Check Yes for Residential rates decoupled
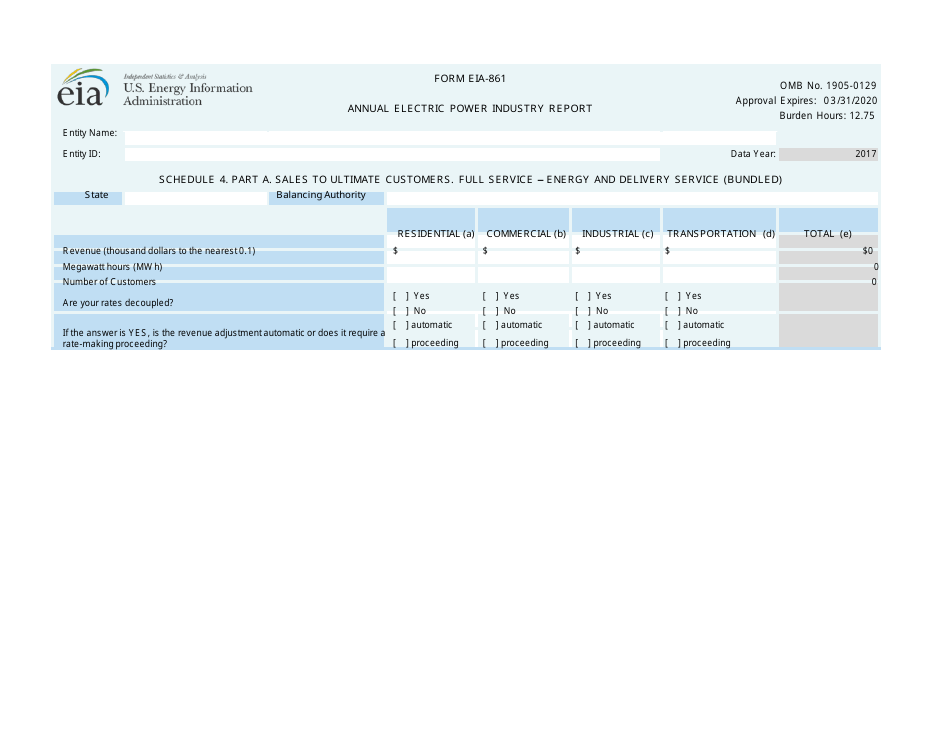 coord(400,296)
